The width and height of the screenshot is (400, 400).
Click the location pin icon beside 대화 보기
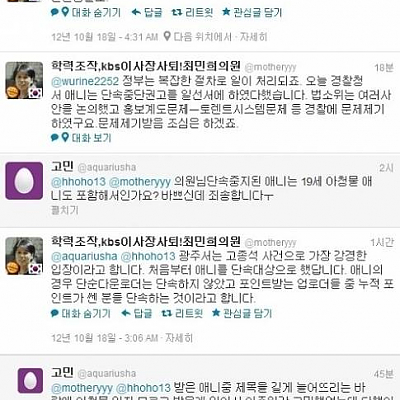[x=65, y=137]
